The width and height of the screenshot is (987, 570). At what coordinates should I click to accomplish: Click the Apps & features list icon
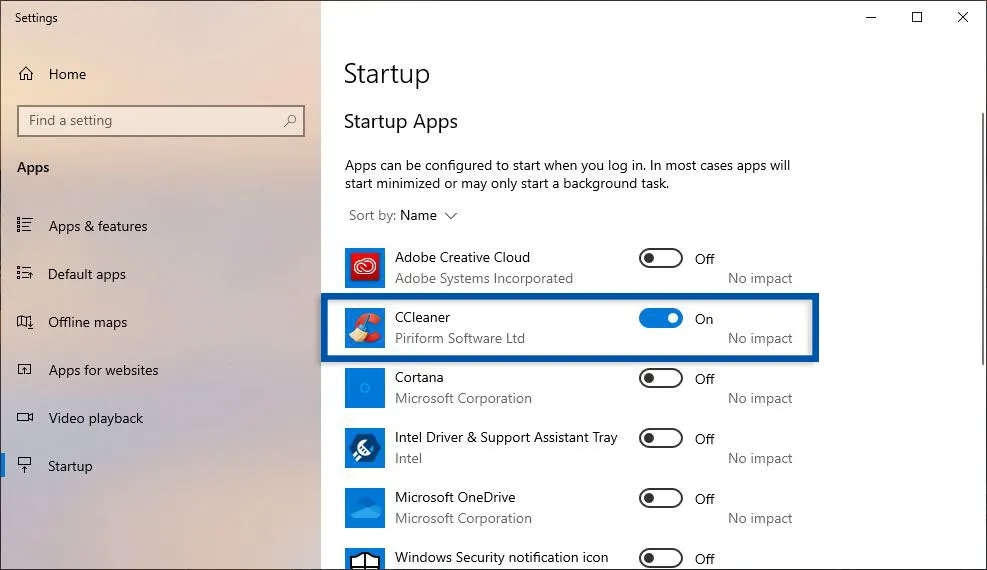(x=25, y=225)
